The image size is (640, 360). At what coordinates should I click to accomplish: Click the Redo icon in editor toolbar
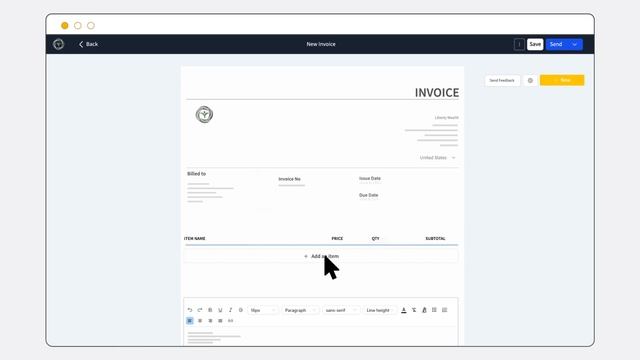tap(200, 310)
